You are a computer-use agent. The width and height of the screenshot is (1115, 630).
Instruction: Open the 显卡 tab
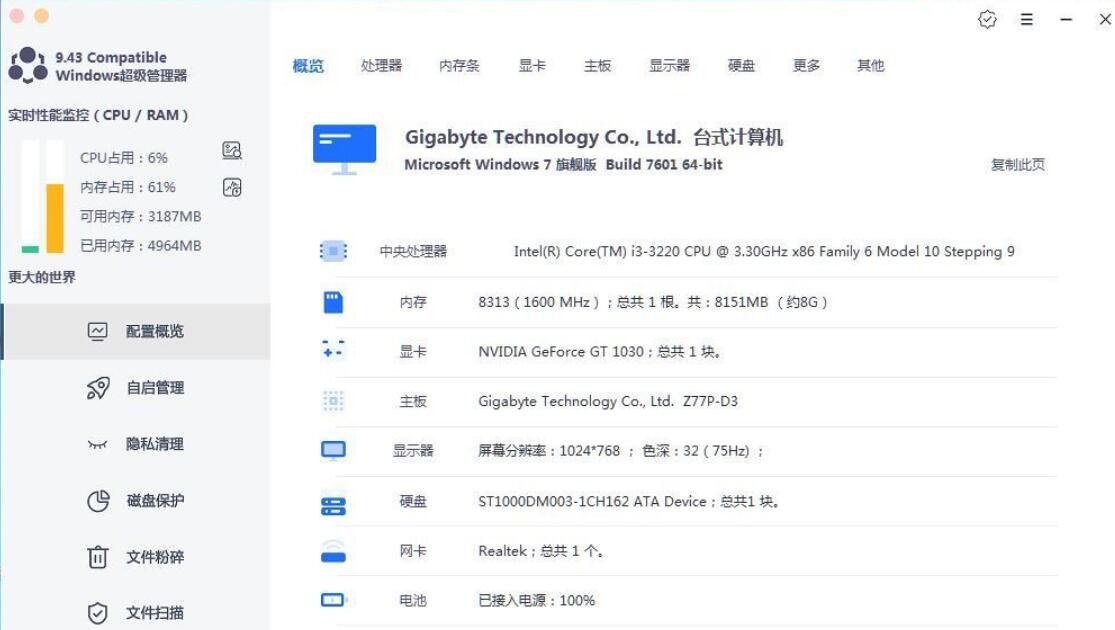click(532, 66)
